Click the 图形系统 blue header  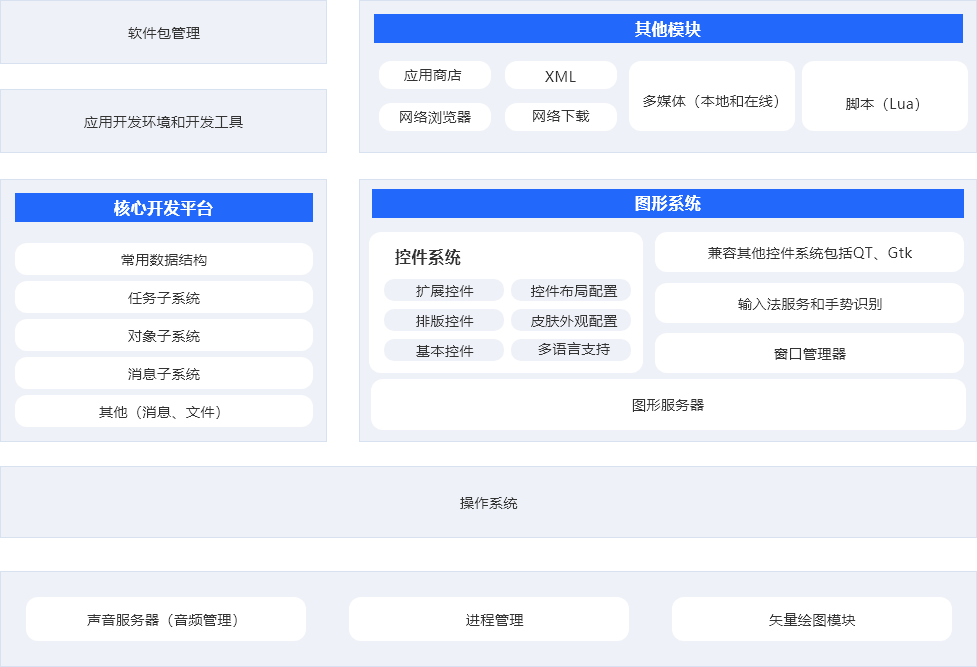pyautogui.click(x=667, y=204)
